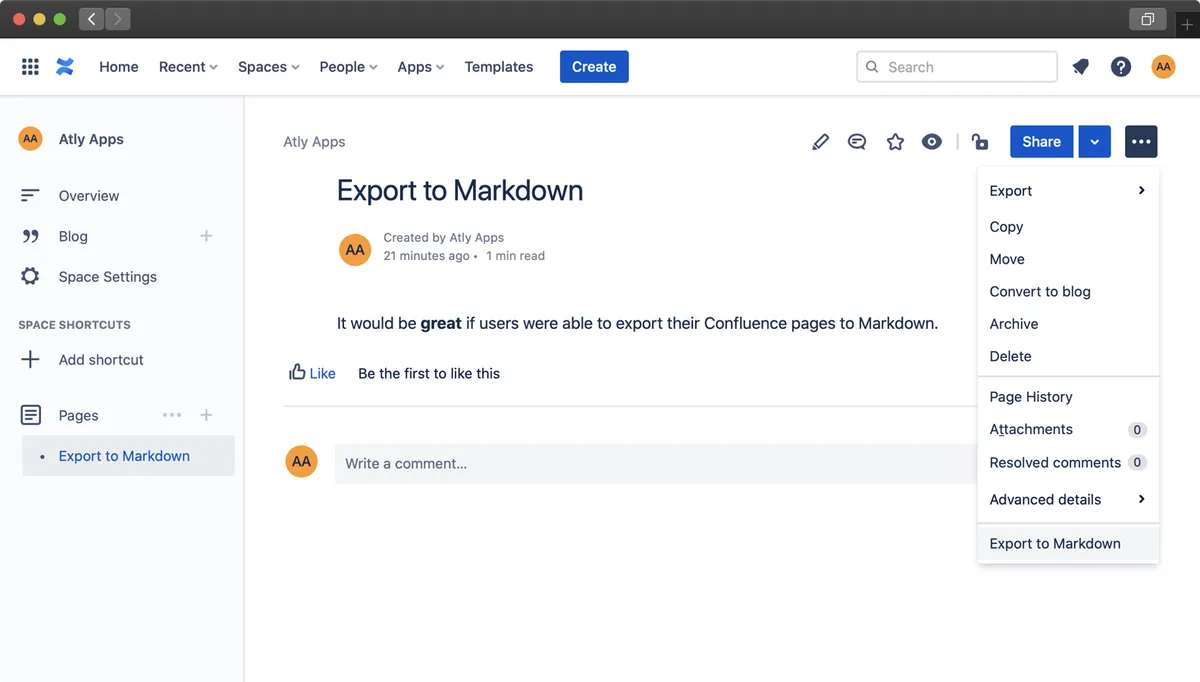Image resolution: width=1200 pixels, height=682 pixels.
Task: Click the SPACE SHORTCUTS heading
Action: coord(74,325)
